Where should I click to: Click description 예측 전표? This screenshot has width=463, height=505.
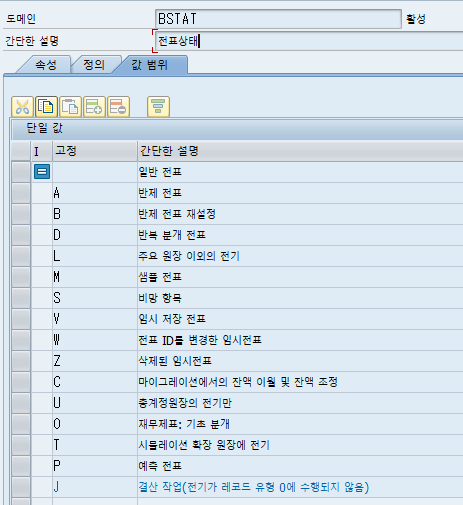[160, 466]
